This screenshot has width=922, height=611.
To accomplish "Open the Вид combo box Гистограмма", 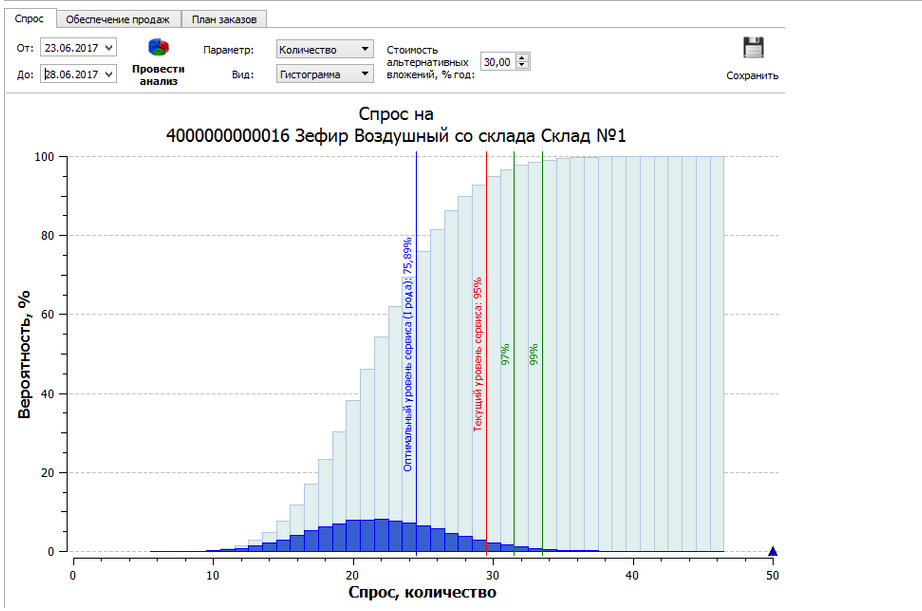I will 325,74.
